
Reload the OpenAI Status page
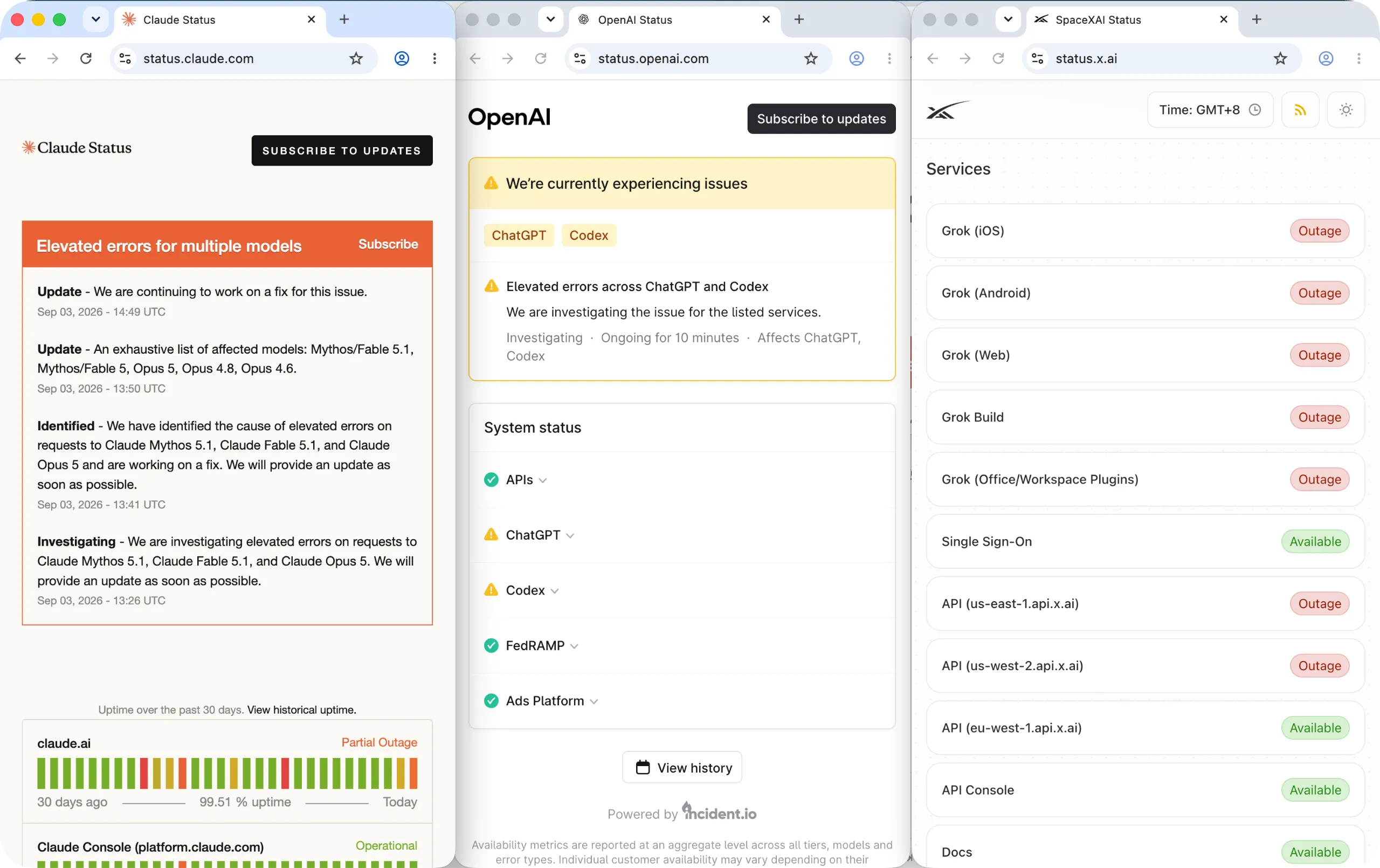click(541, 58)
